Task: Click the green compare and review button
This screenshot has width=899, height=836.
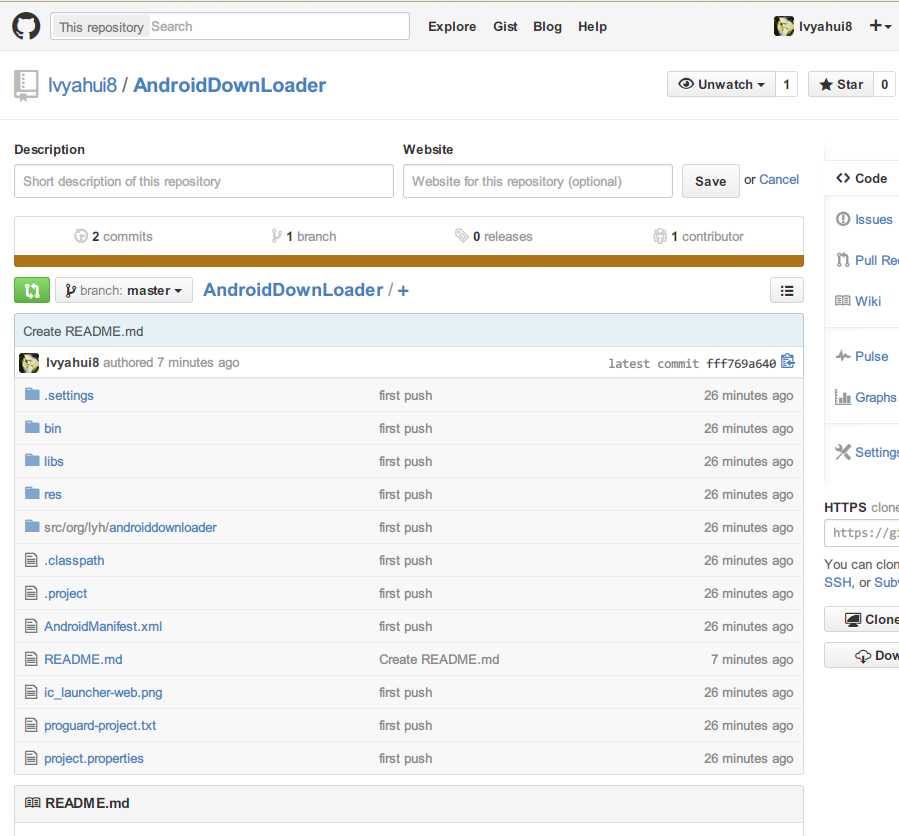Action: (x=32, y=290)
